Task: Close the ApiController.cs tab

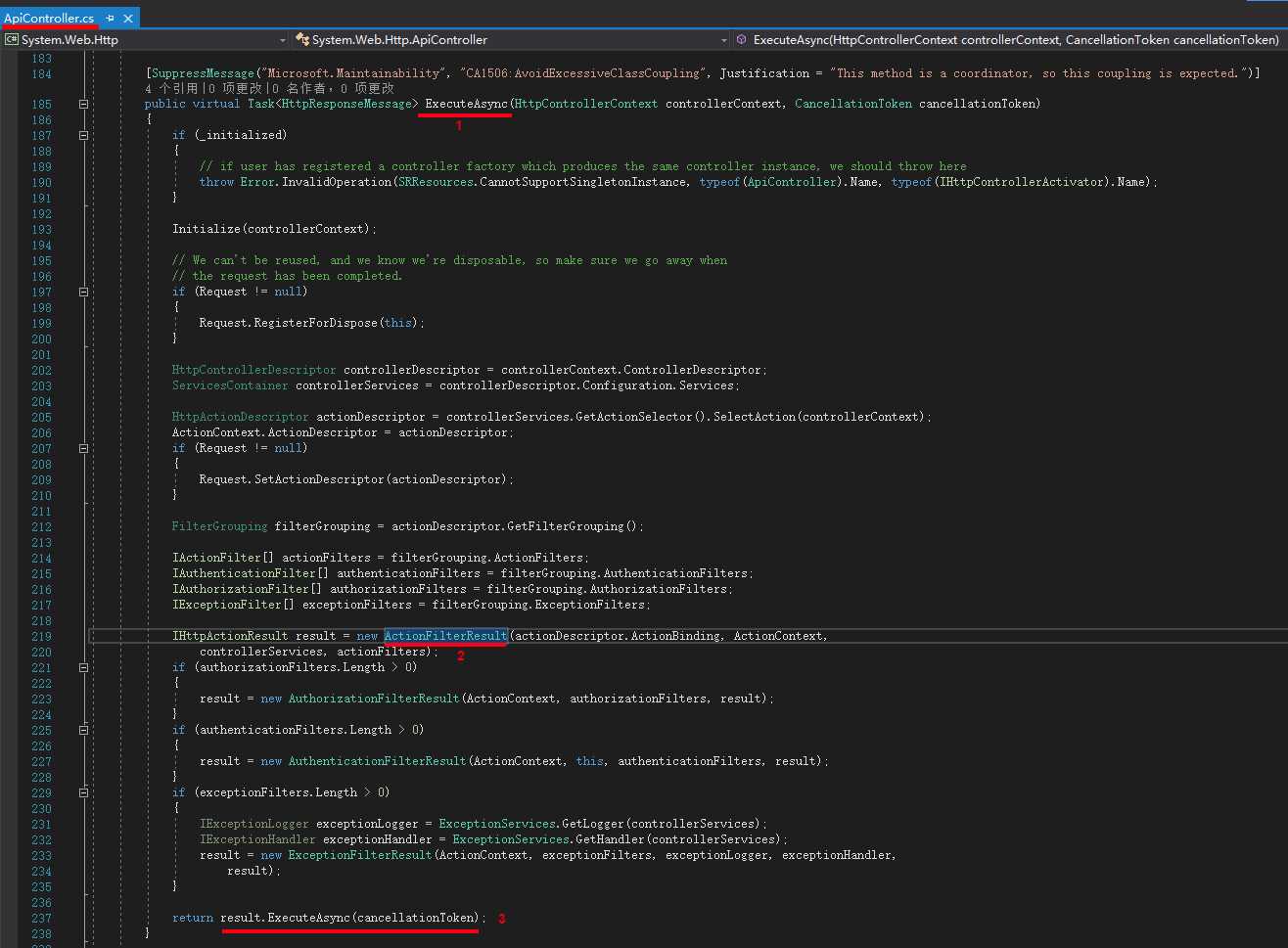Action: [128, 19]
